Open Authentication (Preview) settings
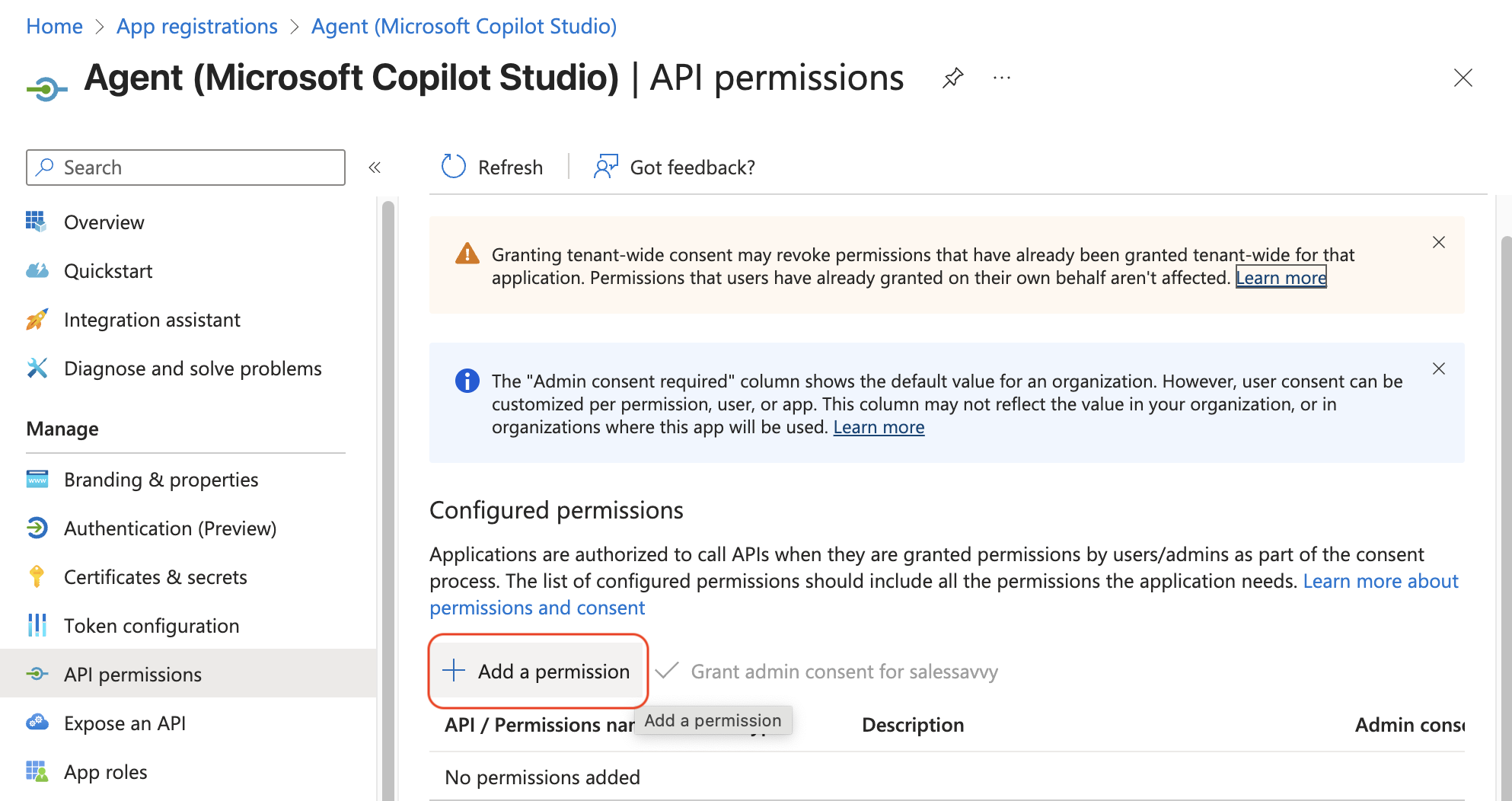 point(170,528)
